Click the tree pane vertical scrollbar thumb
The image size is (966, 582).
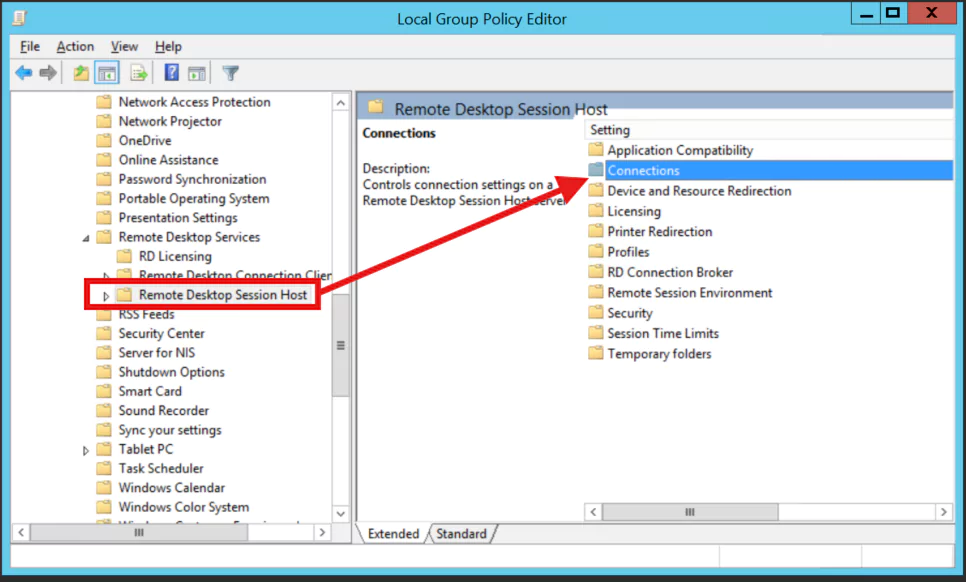pyautogui.click(x=341, y=346)
